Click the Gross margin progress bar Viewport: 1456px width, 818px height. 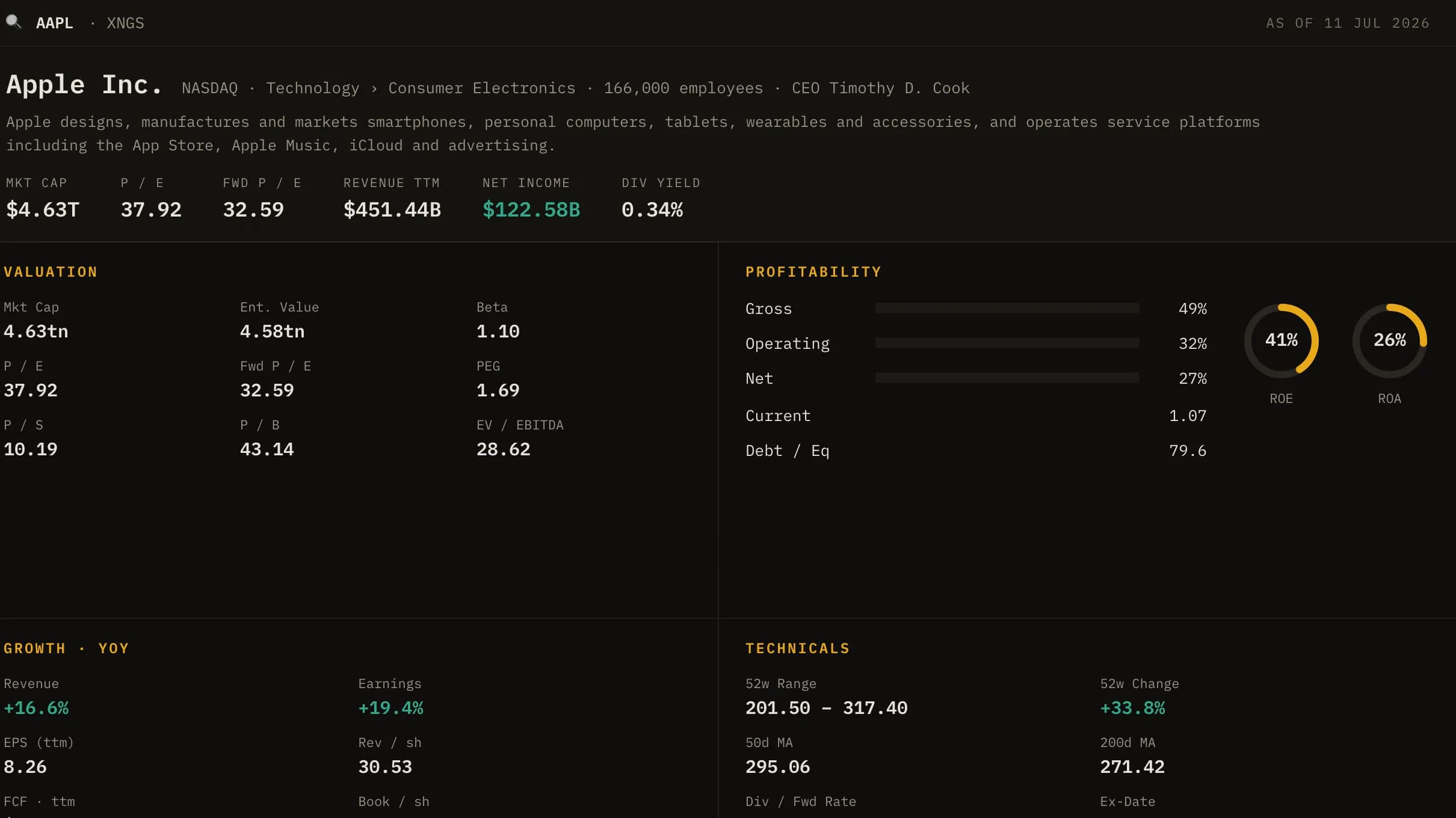tap(1007, 308)
